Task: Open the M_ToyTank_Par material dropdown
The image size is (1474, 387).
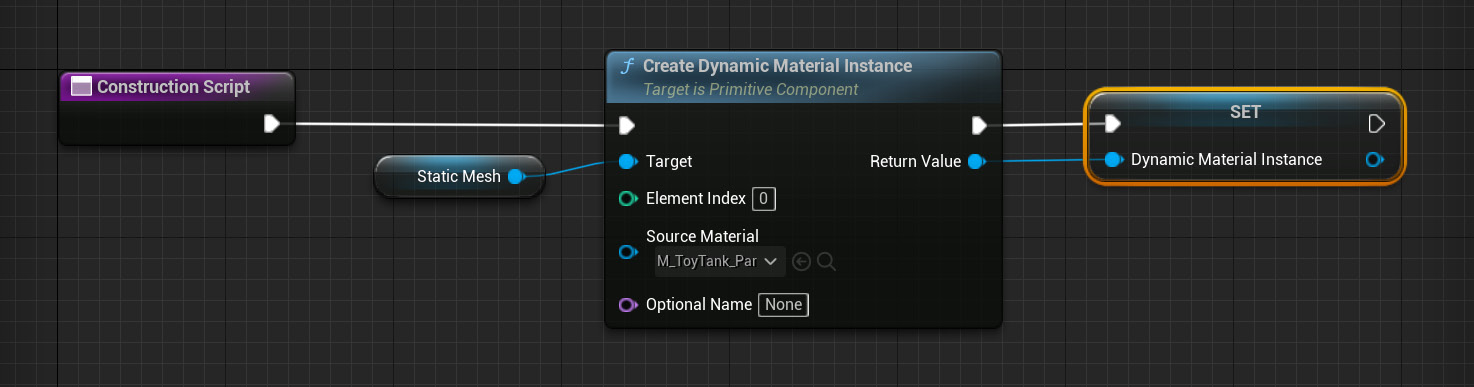Action: [x=719, y=261]
